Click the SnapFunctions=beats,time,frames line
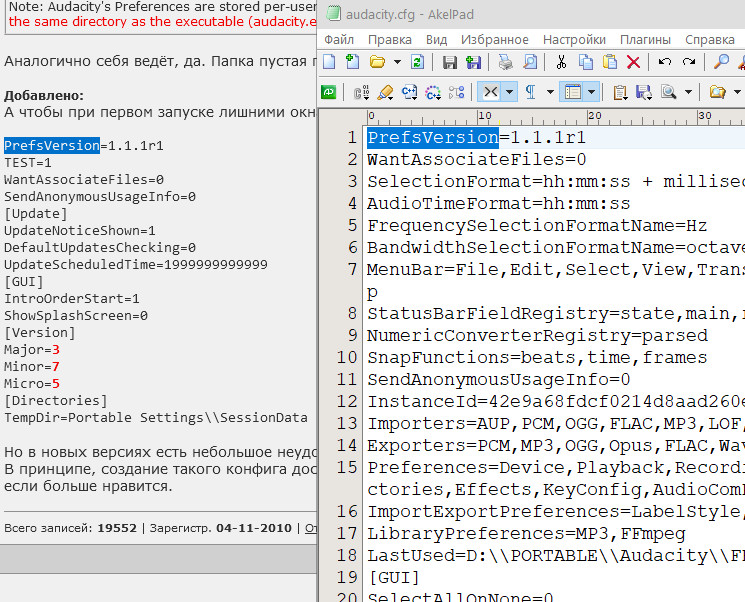745x602 pixels. (x=537, y=358)
